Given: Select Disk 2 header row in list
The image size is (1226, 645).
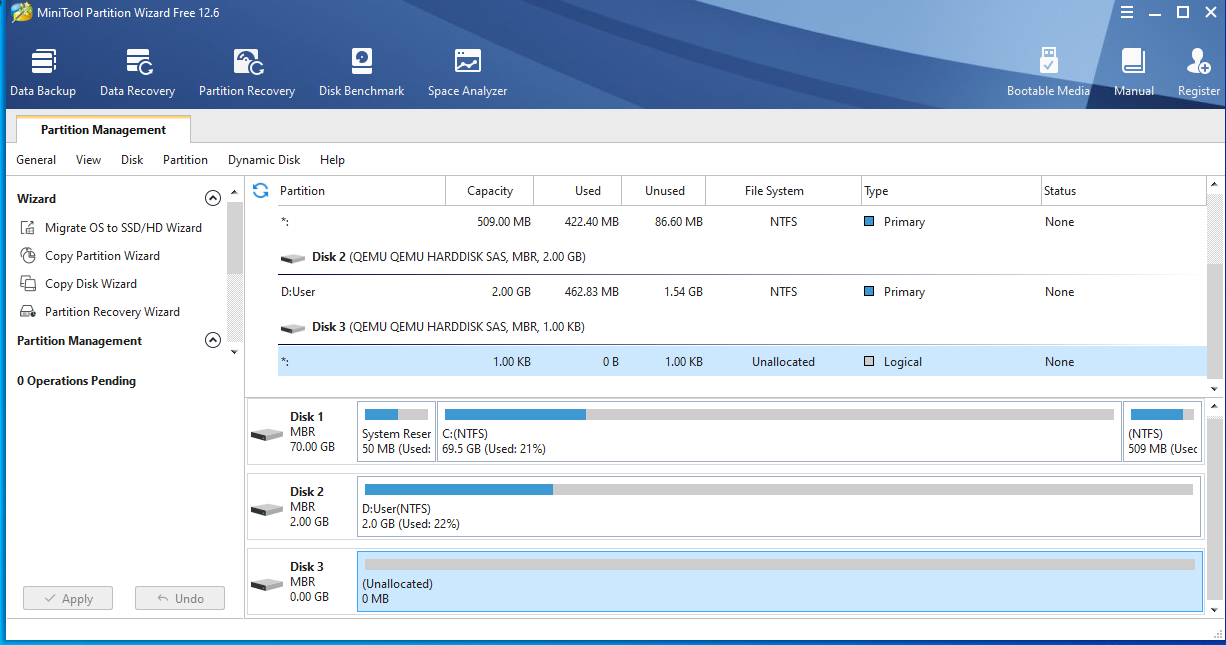Looking at the screenshot, I should (x=742, y=257).
